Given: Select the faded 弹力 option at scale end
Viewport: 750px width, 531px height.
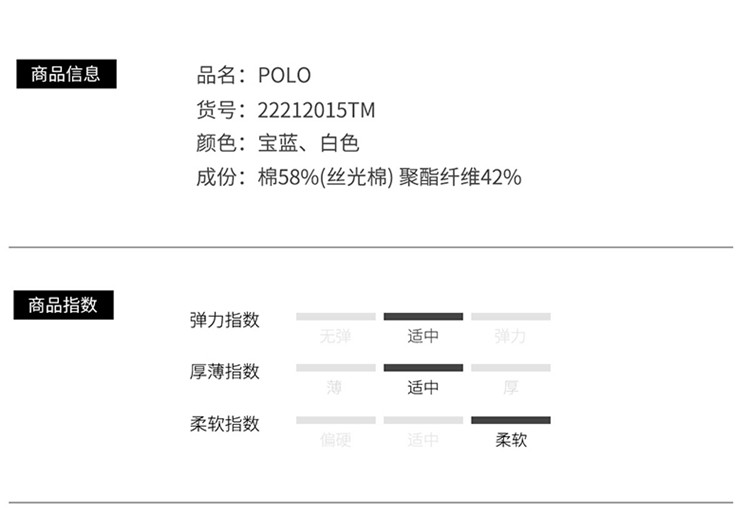Looking at the screenshot, I should pyautogui.click(x=510, y=336).
